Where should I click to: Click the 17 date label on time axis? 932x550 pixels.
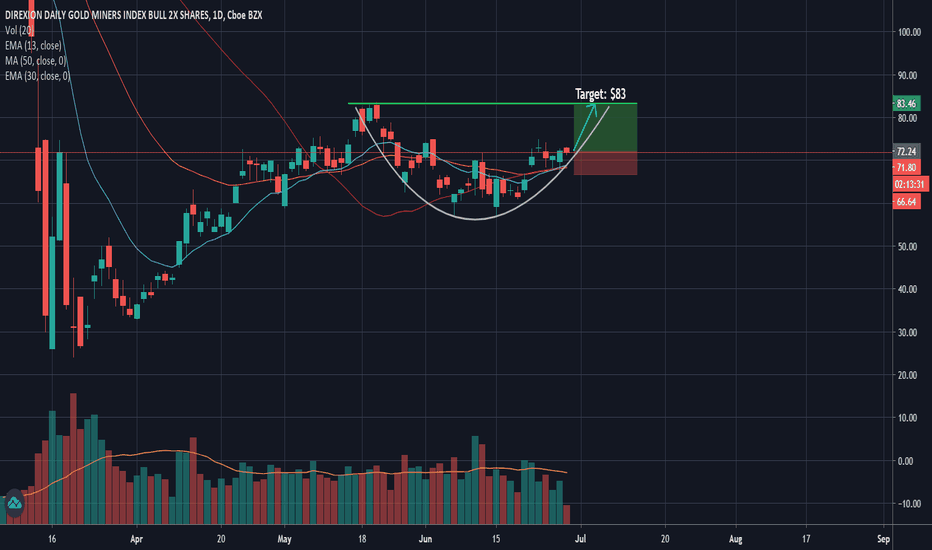[806, 539]
